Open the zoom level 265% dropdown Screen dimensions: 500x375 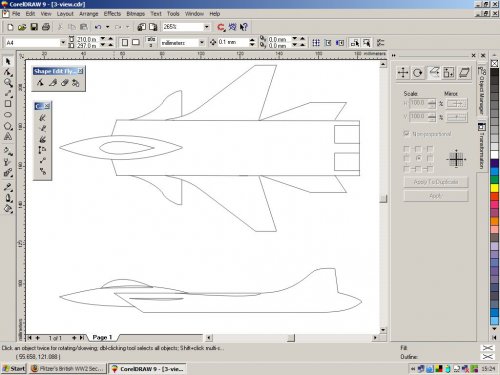pyautogui.click(x=207, y=27)
